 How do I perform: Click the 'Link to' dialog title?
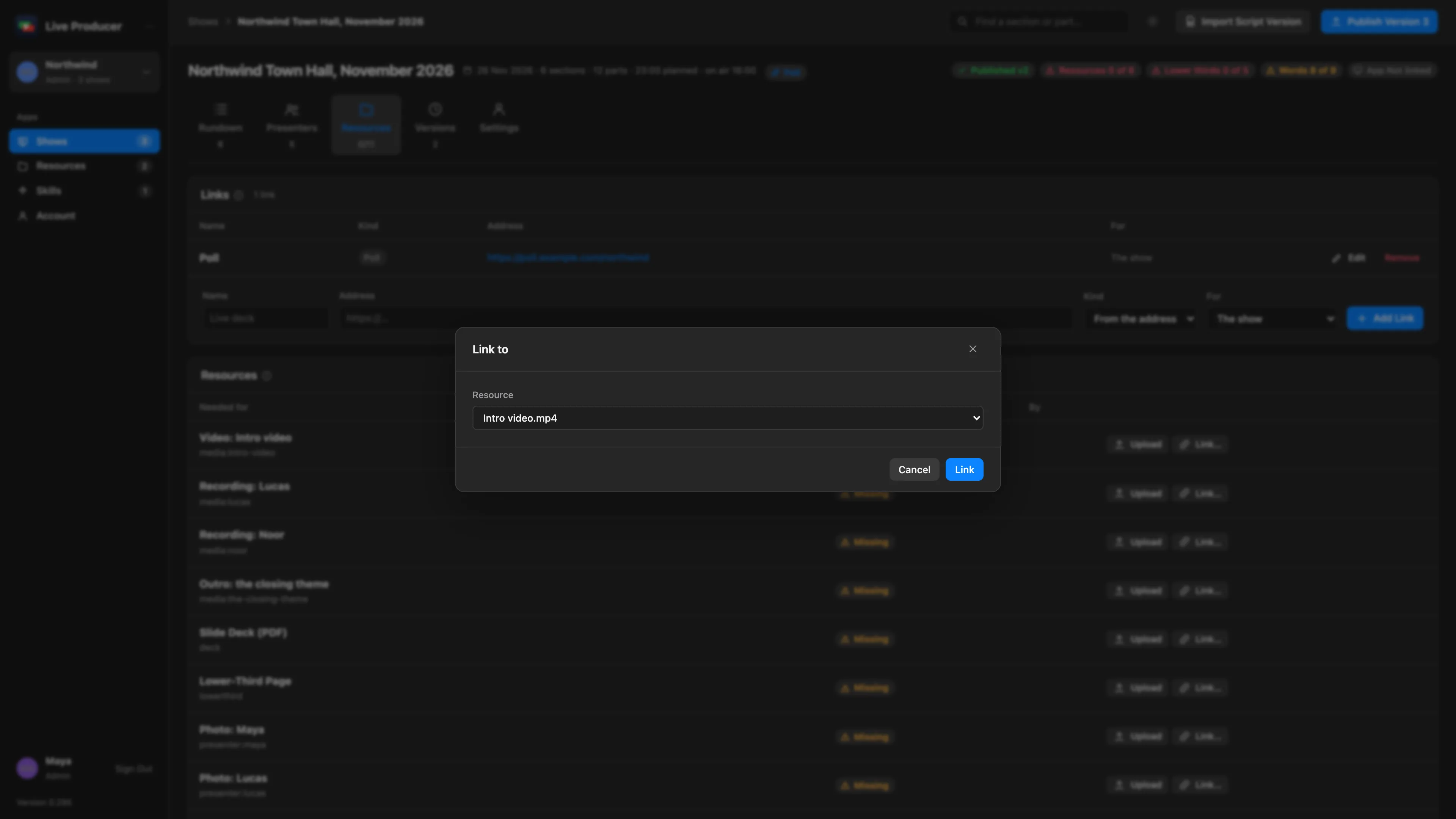(490, 349)
